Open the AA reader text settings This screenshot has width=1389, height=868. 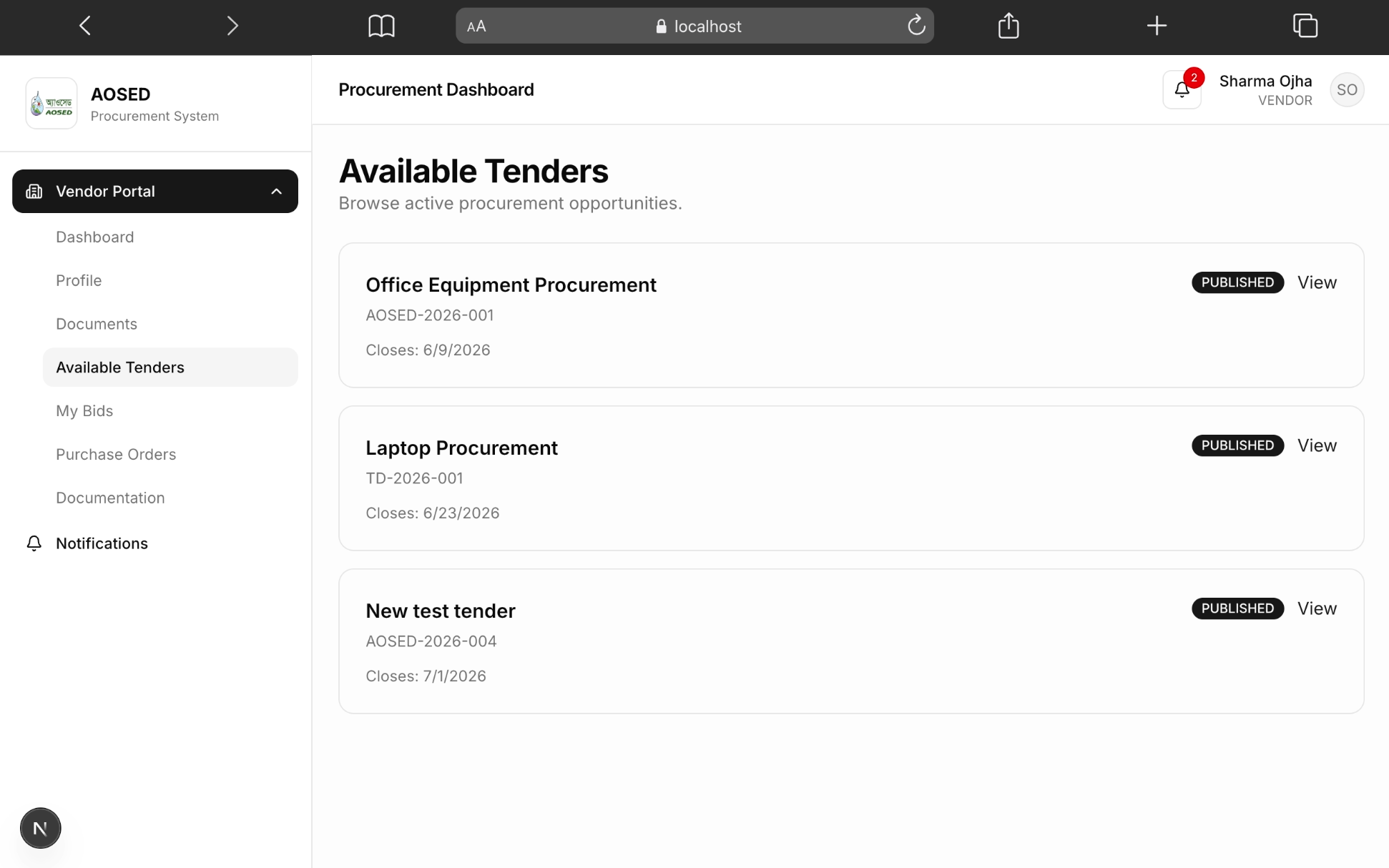476,26
